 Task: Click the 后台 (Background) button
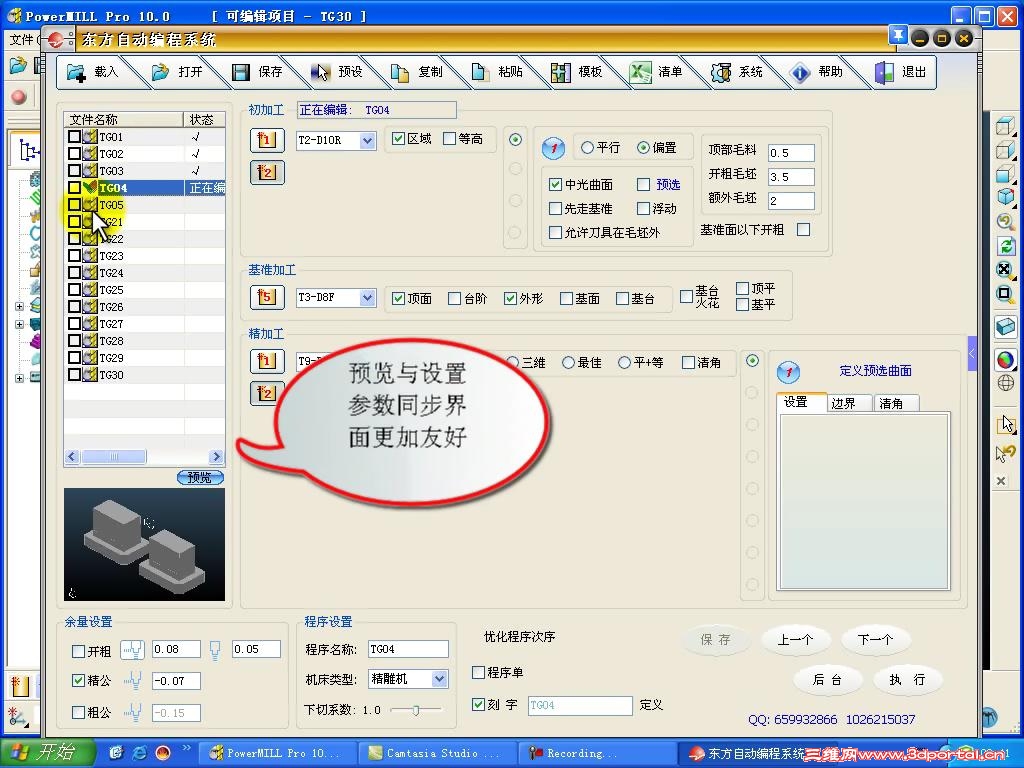coord(827,680)
